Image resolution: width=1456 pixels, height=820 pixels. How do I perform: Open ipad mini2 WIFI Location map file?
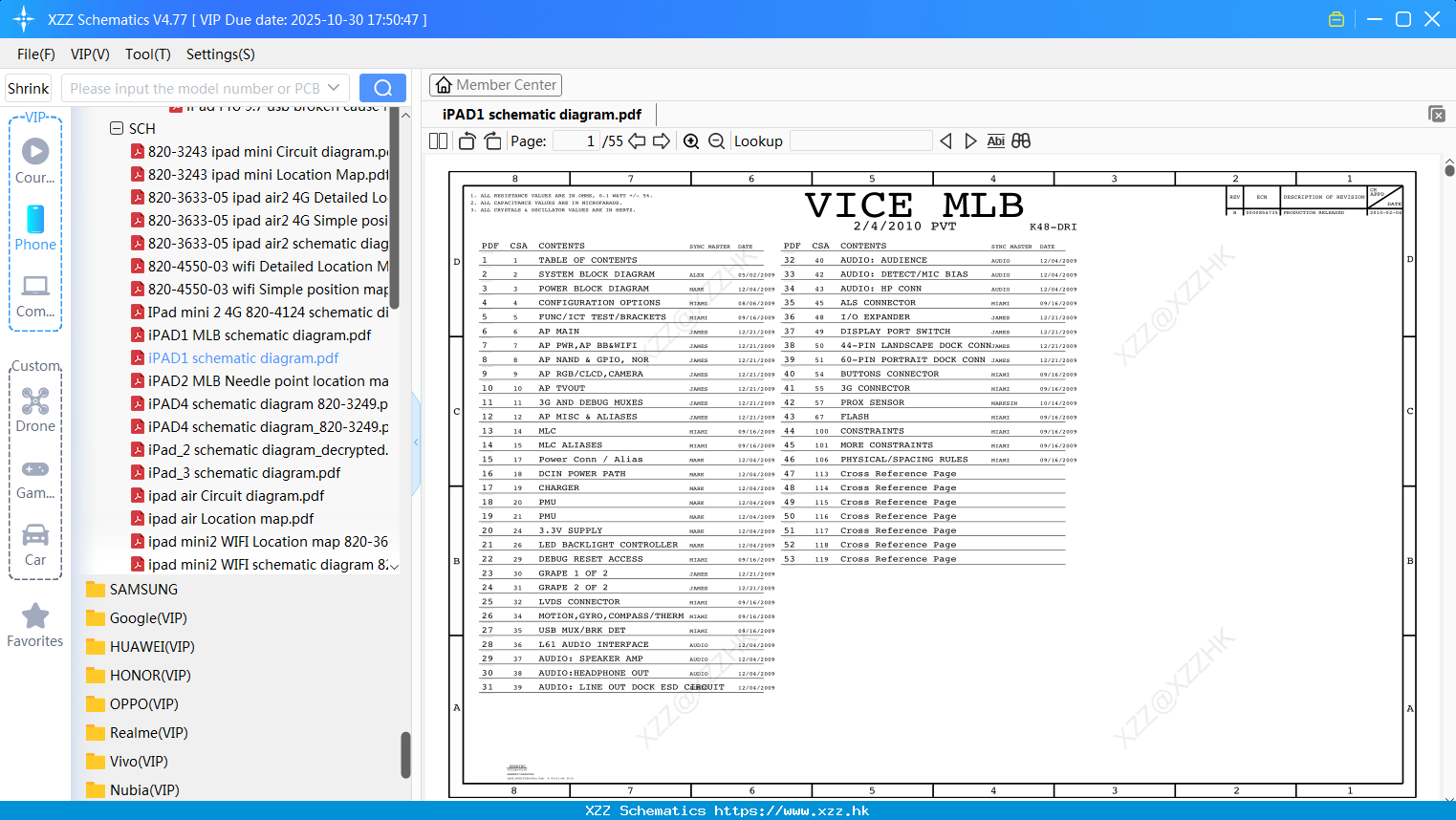click(x=260, y=542)
